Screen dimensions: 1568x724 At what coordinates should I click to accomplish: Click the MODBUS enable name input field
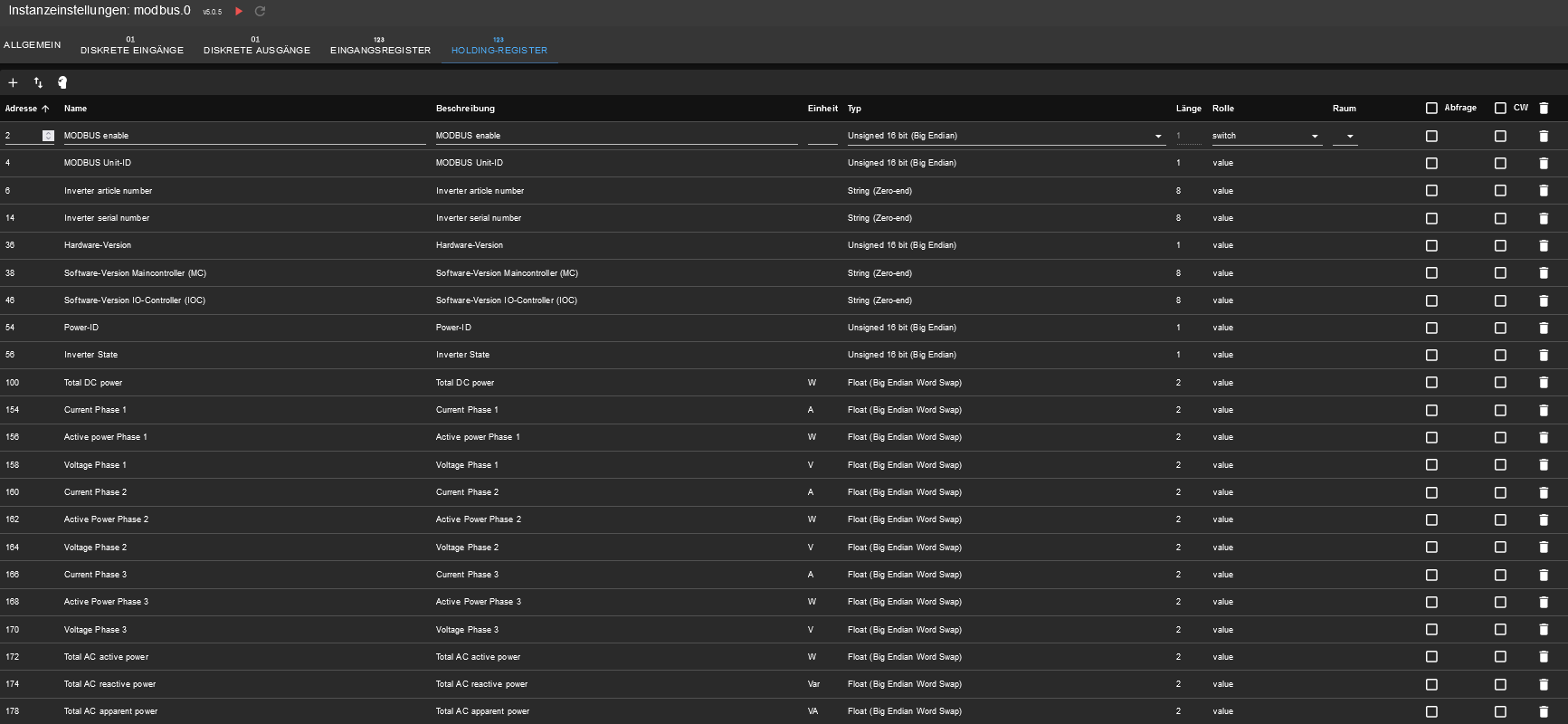[244, 136]
